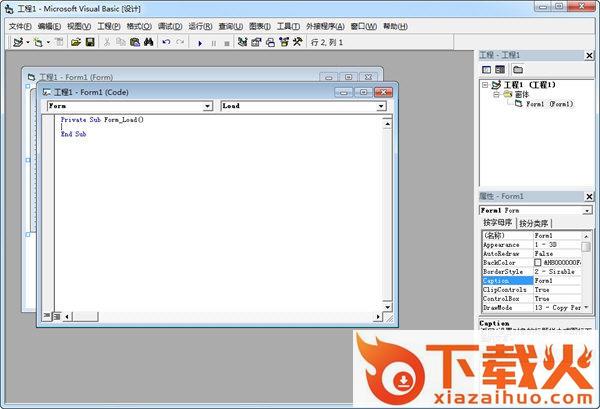
Task: Open the 工具(T) menu
Action: [288, 26]
